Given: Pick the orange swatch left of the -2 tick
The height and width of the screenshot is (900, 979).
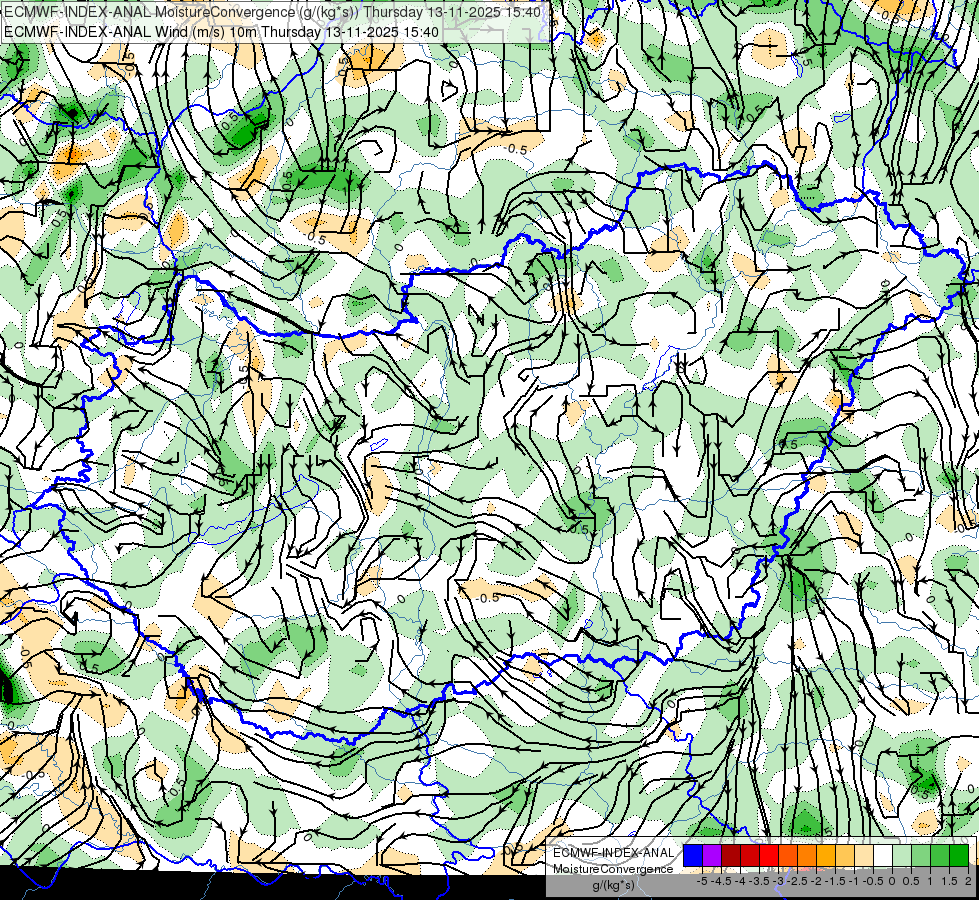Looking at the screenshot, I should coord(807,855).
